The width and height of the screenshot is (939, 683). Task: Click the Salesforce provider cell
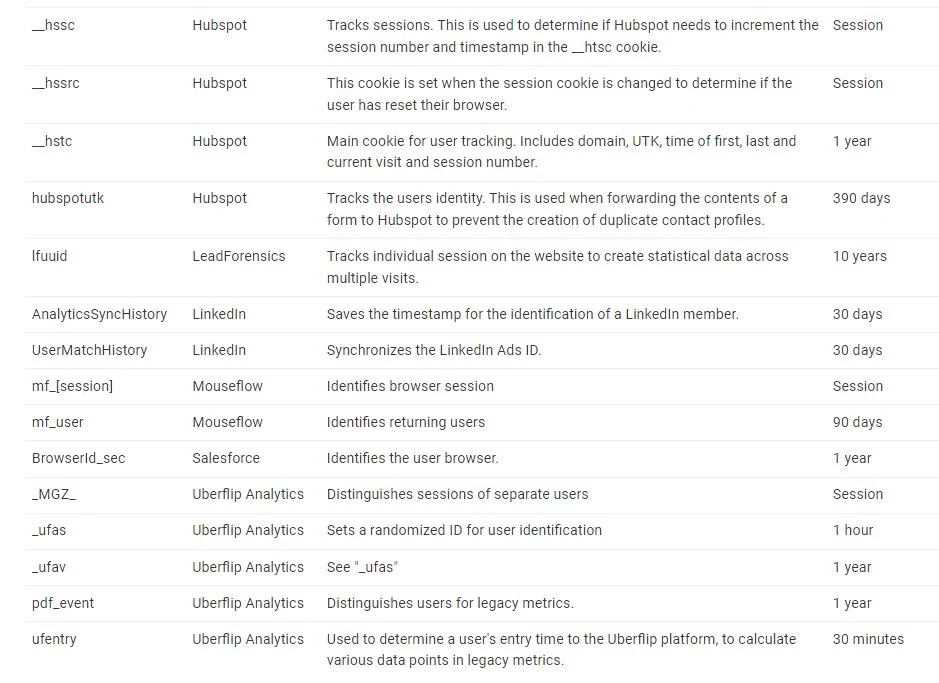coord(226,458)
